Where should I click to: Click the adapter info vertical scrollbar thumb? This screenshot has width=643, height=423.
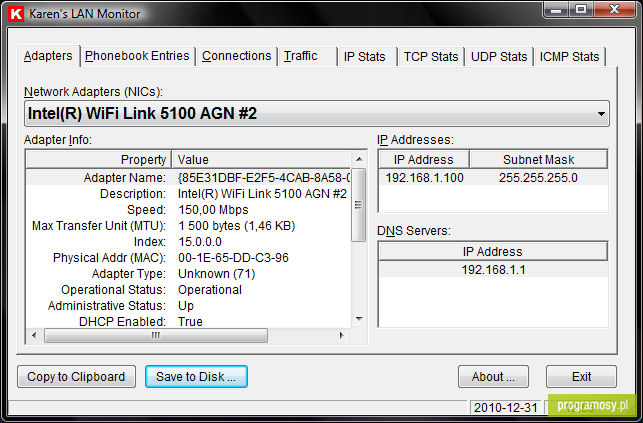tap(359, 205)
